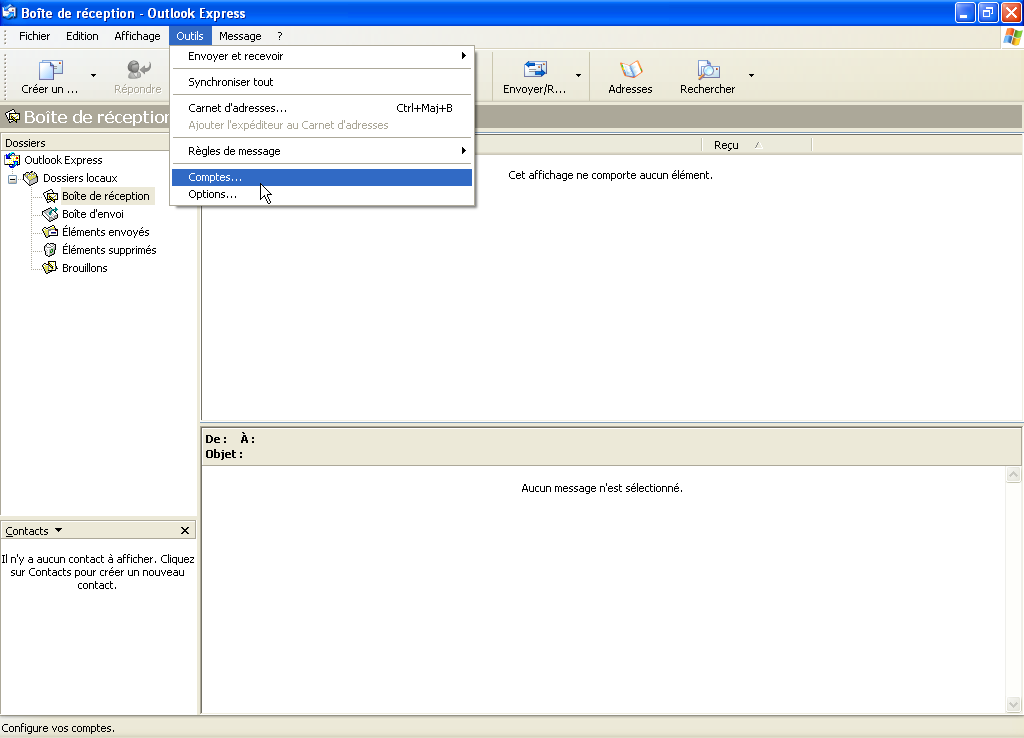The width and height of the screenshot is (1024, 738).
Task: Click the Rechercher toolbar icon
Action: tap(708, 69)
